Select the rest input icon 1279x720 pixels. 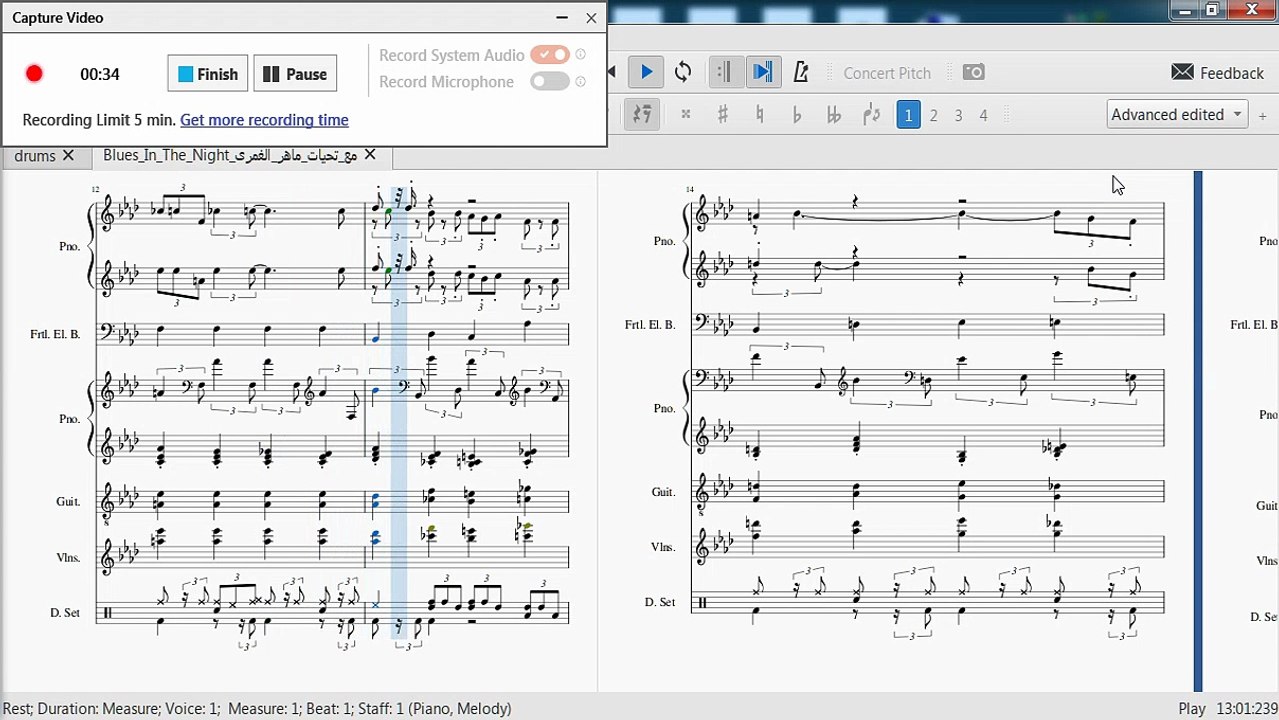[x=641, y=115]
